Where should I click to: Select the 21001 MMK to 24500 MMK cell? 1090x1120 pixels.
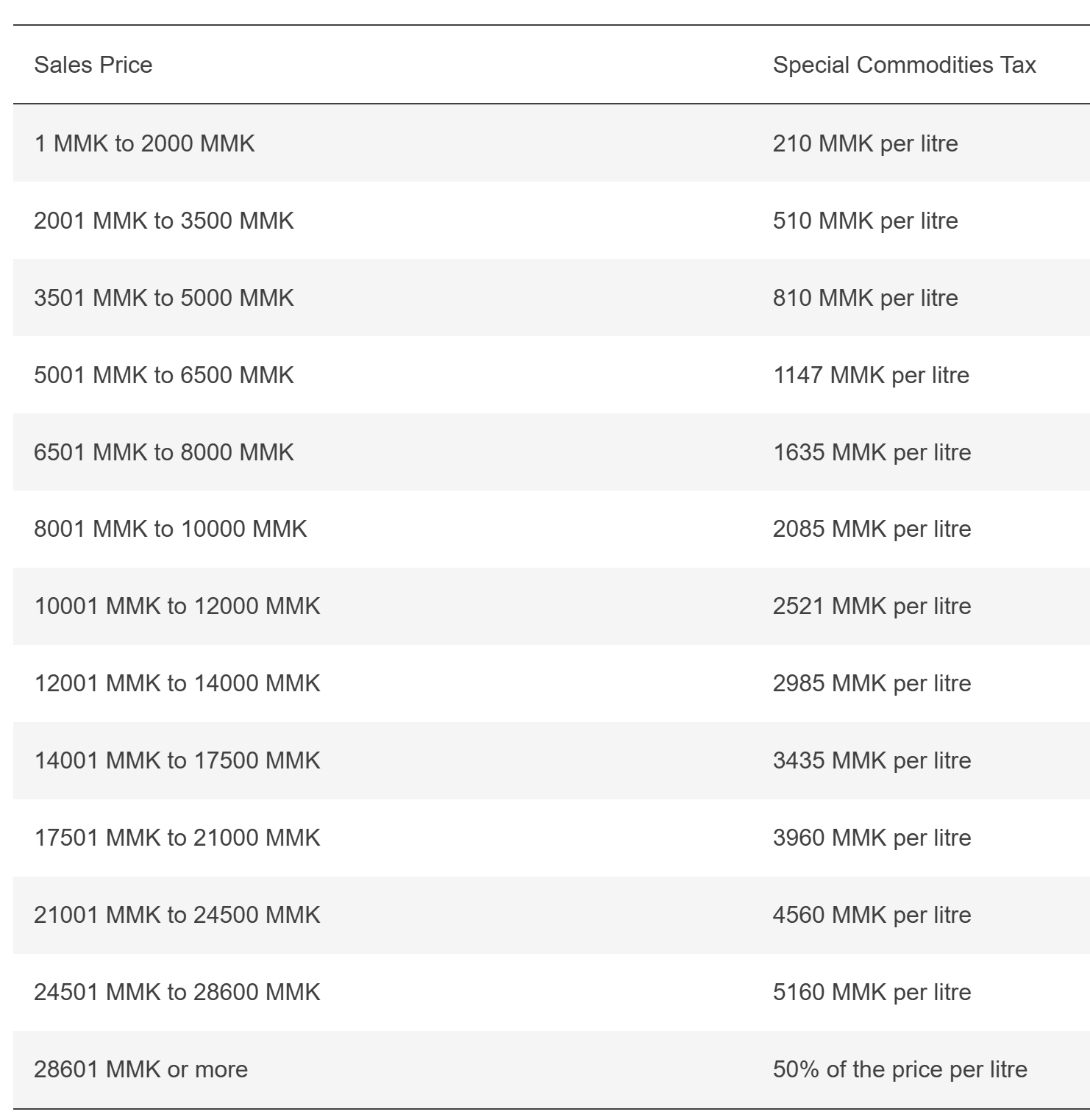pyautogui.click(x=177, y=915)
